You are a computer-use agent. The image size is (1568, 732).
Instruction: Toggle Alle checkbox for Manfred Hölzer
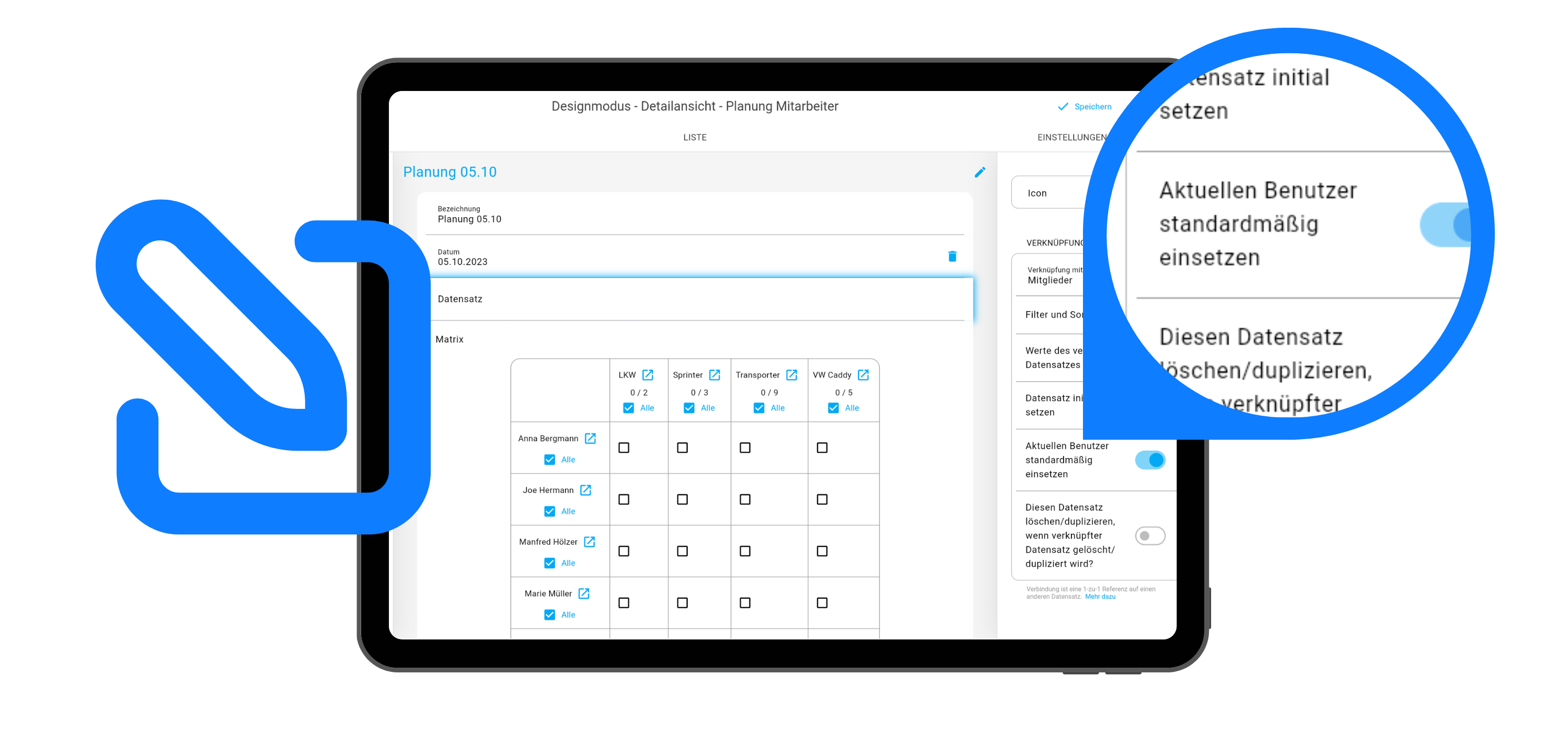point(550,563)
